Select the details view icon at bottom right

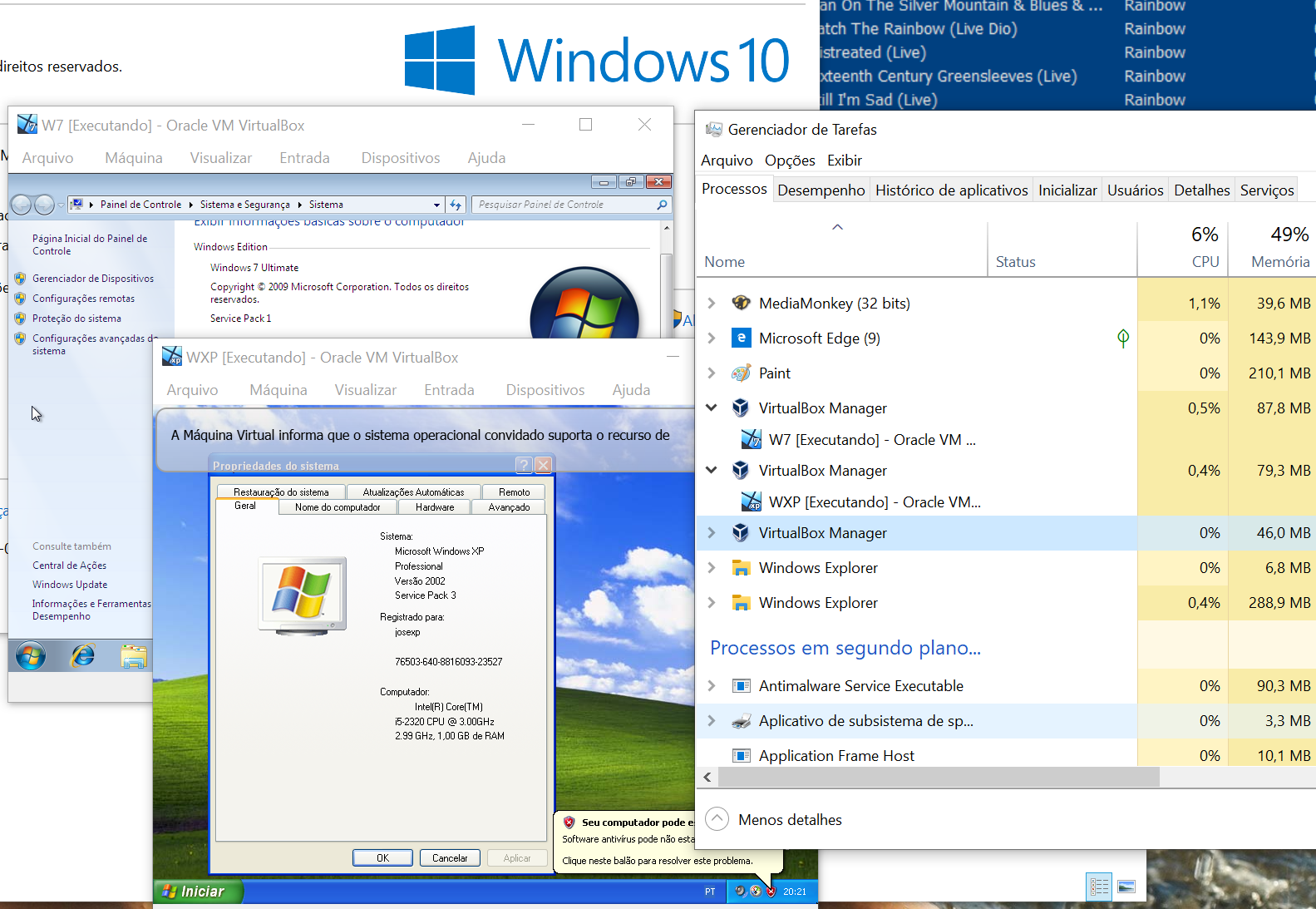tap(1099, 887)
